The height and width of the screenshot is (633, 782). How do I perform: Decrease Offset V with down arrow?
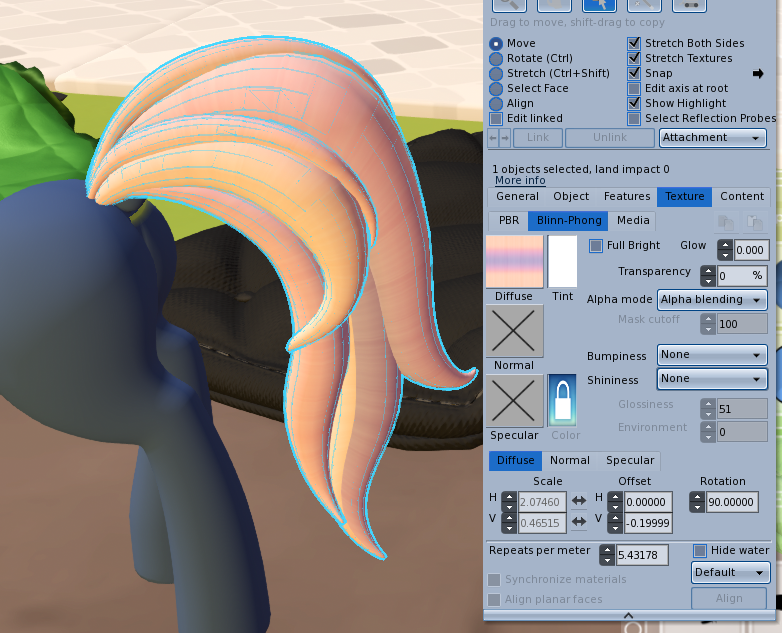pyautogui.click(x=615, y=528)
